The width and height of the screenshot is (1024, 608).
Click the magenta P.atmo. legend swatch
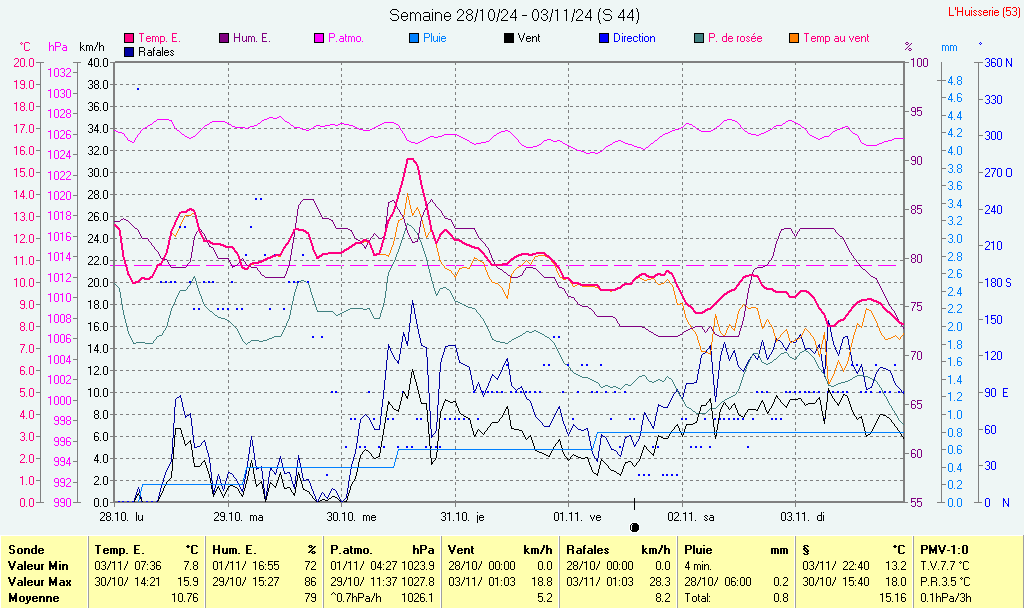tap(319, 39)
